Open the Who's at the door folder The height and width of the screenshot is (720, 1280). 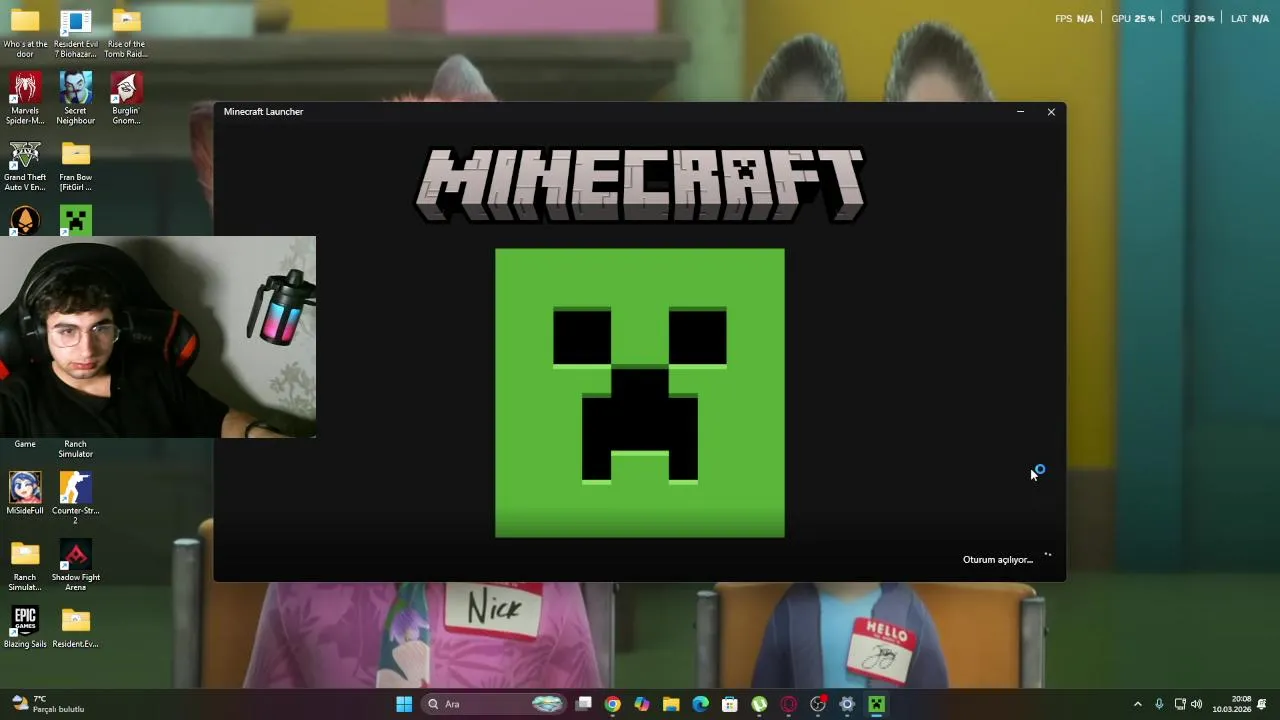25,33
